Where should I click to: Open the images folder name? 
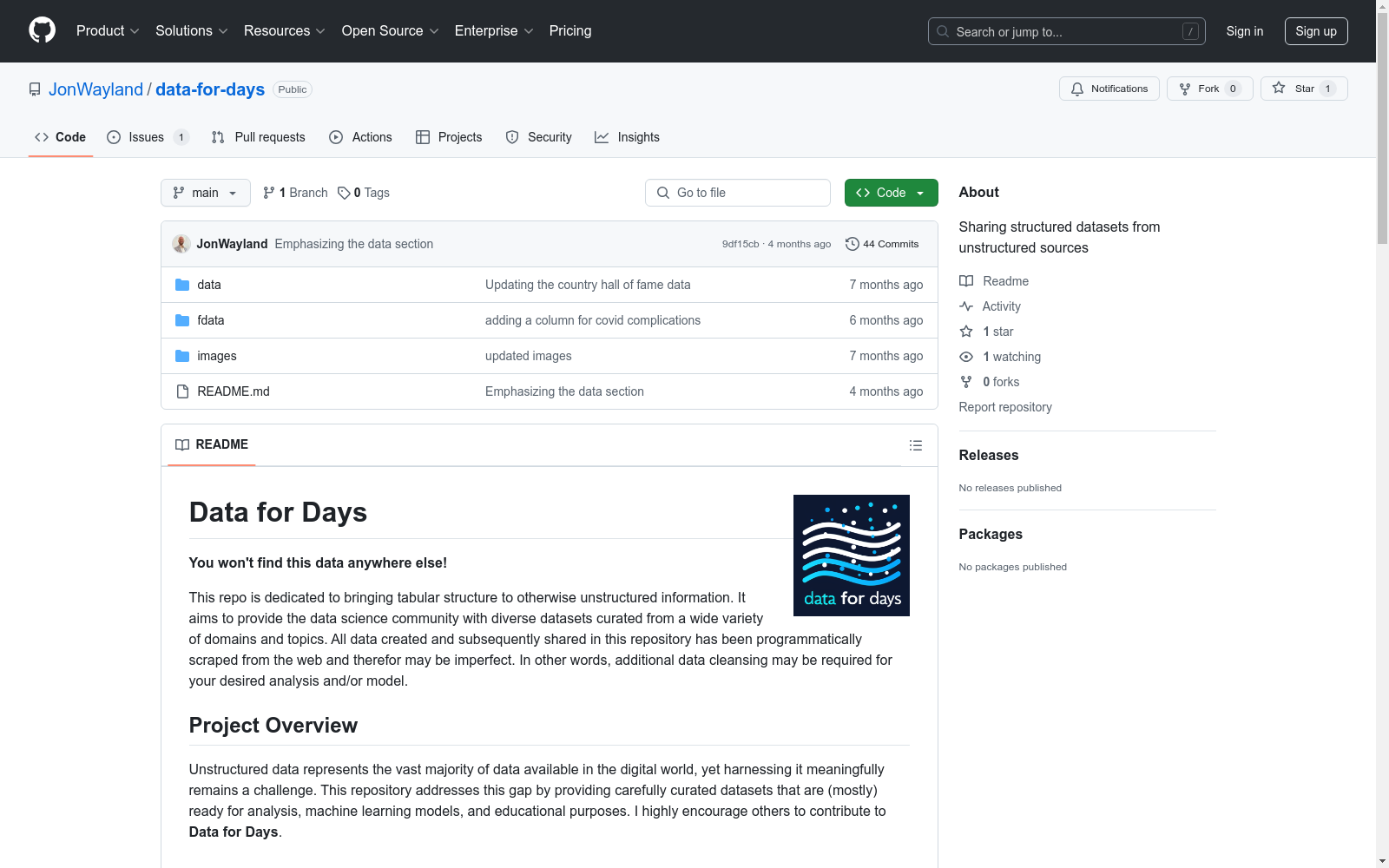click(217, 356)
